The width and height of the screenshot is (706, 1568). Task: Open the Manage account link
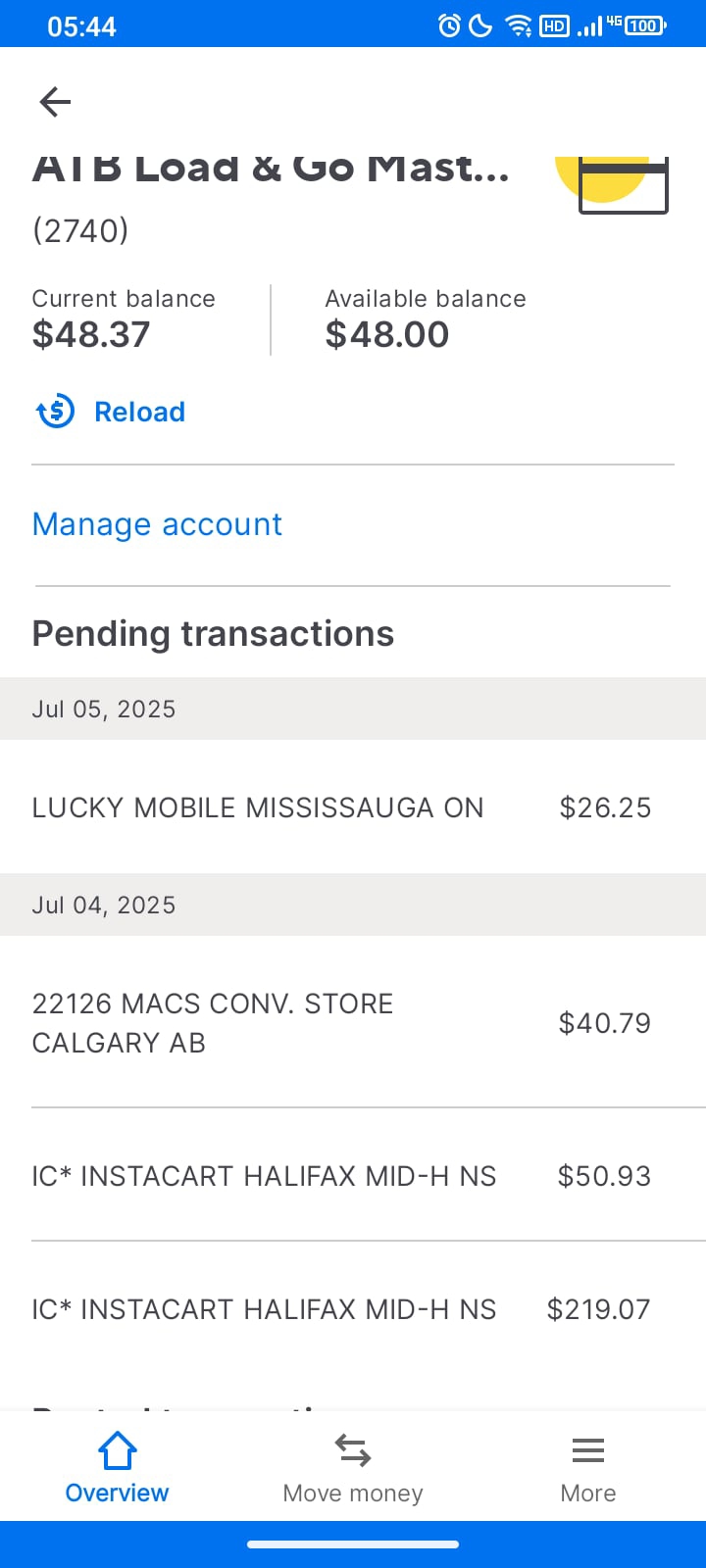click(157, 524)
